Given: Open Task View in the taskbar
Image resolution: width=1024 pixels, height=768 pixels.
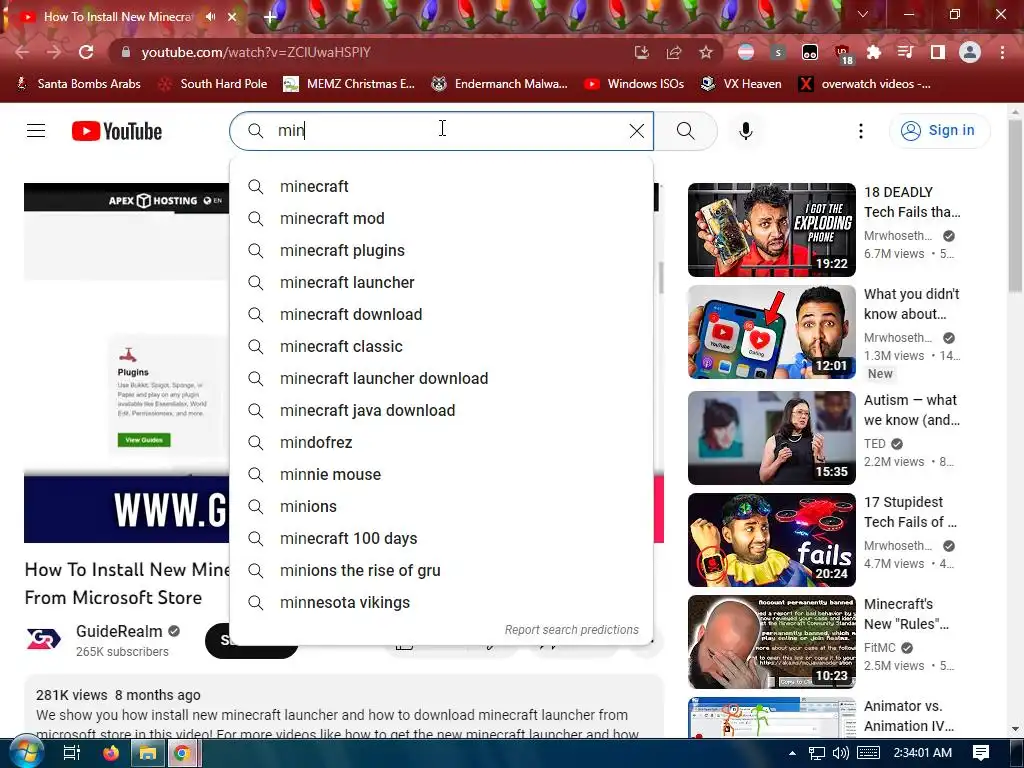Looking at the screenshot, I should pyautogui.click(x=71, y=753).
